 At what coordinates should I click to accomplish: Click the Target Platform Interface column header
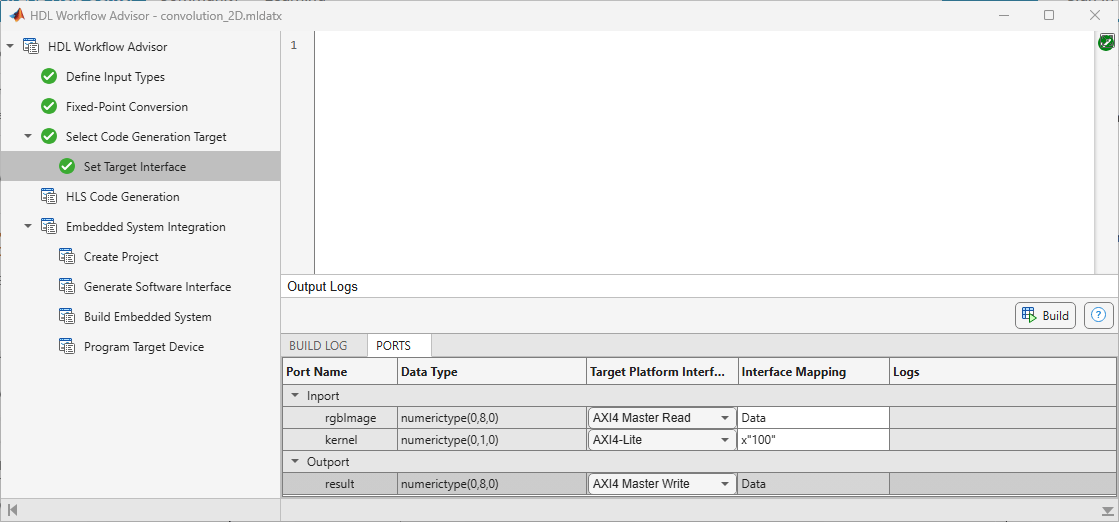point(662,372)
